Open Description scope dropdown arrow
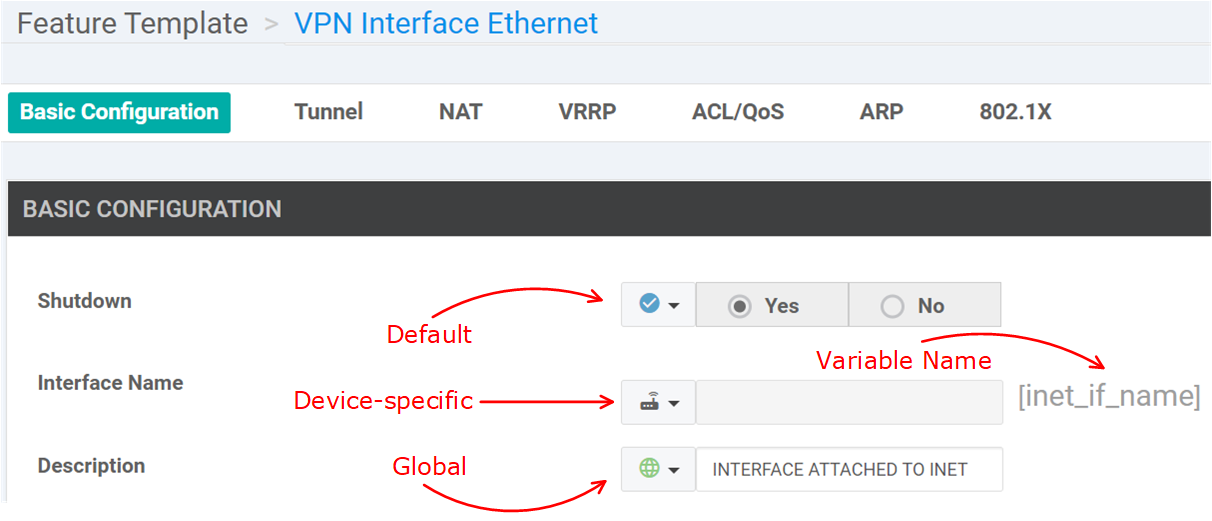The width and height of the screenshot is (1212, 521). [x=675, y=470]
